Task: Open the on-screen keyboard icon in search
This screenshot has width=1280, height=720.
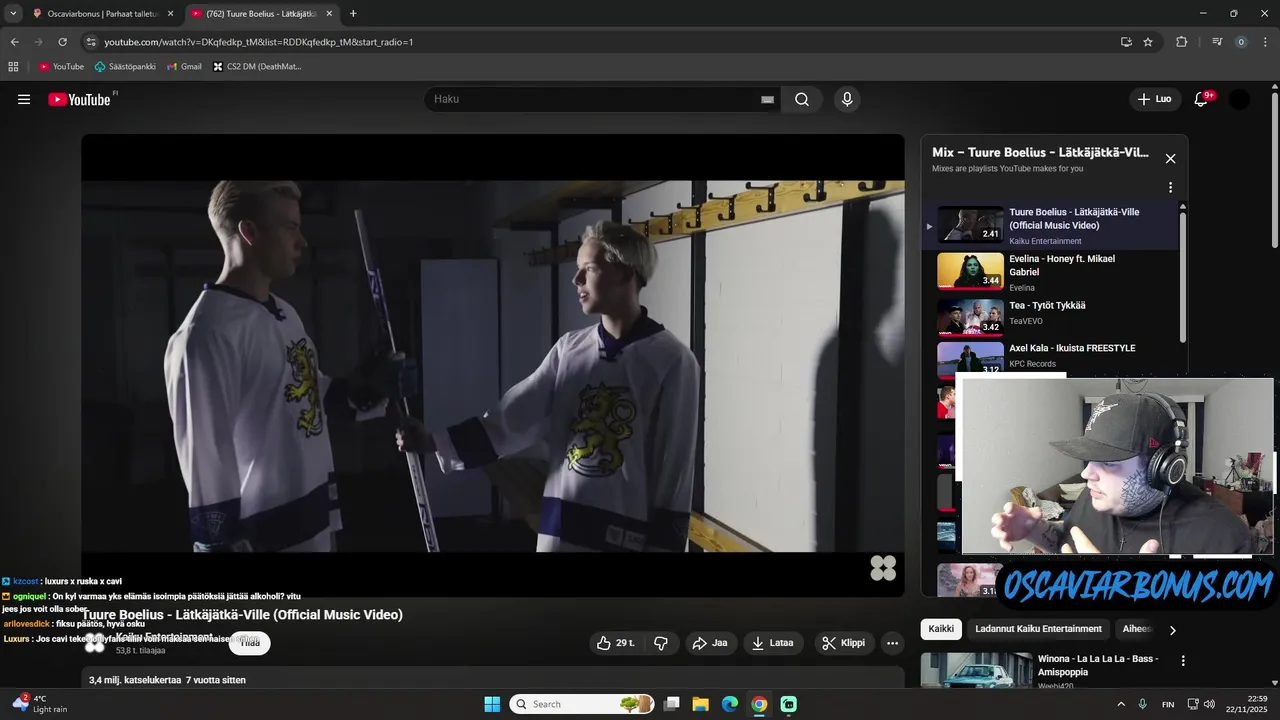Action: [767, 99]
